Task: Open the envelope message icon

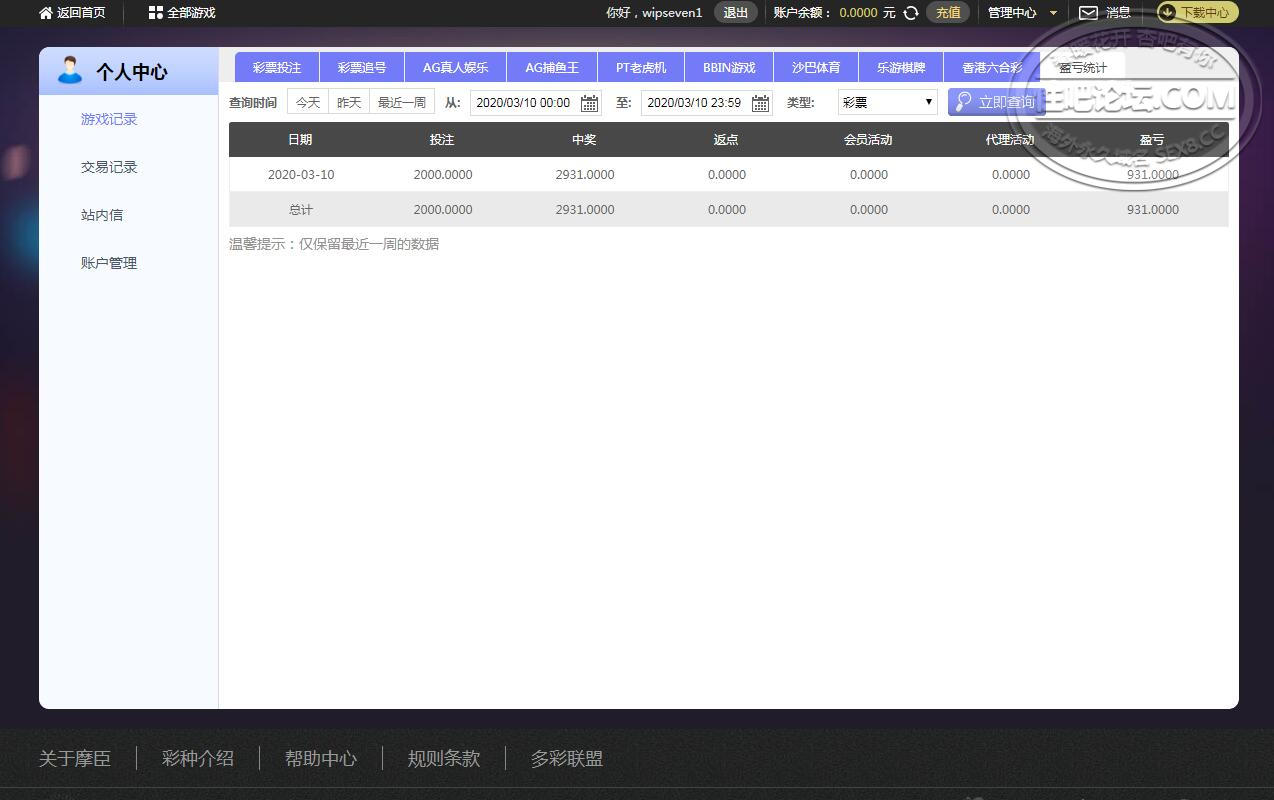Action: [x=1088, y=13]
